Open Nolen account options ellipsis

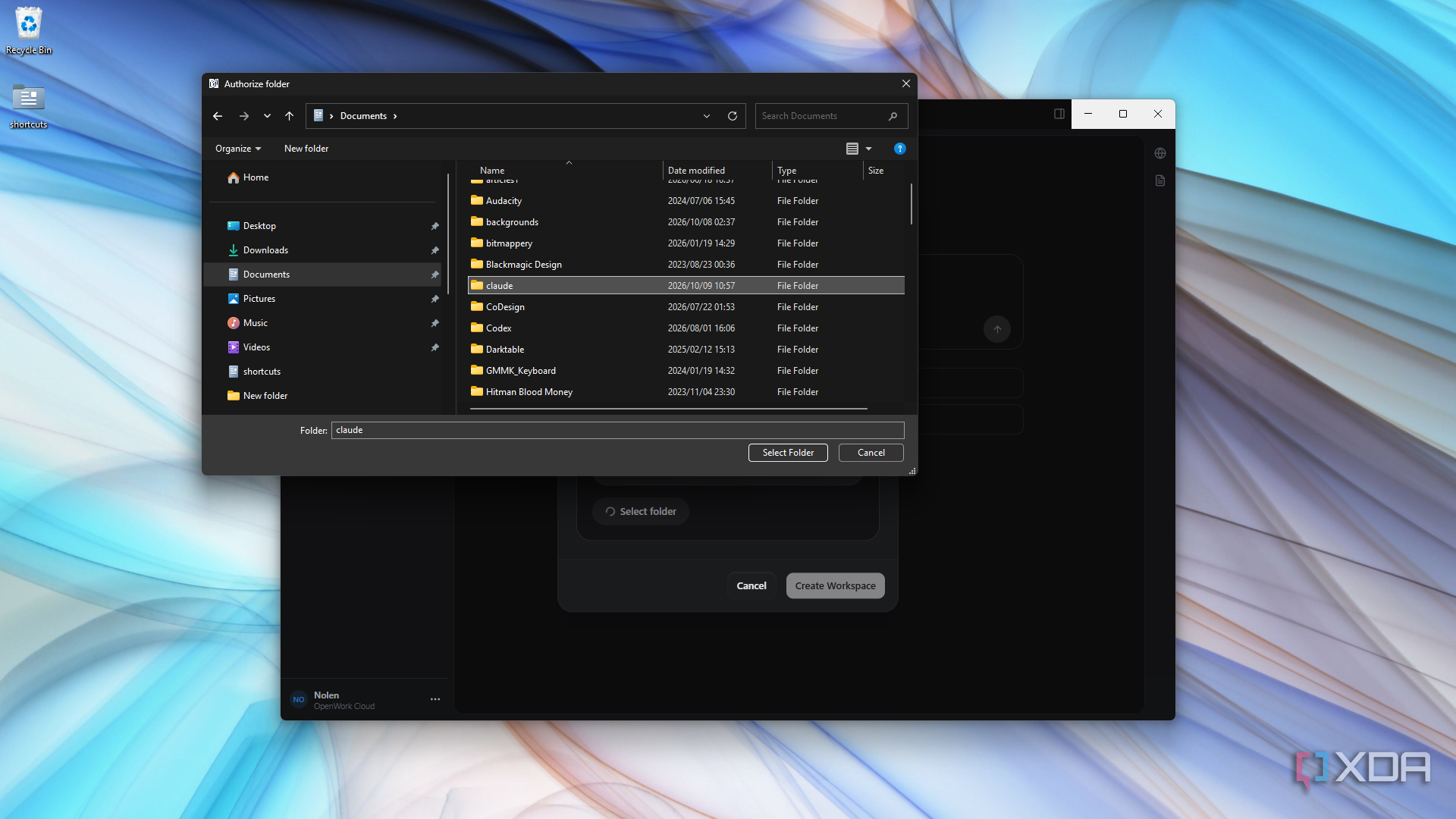tap(435, 699)
